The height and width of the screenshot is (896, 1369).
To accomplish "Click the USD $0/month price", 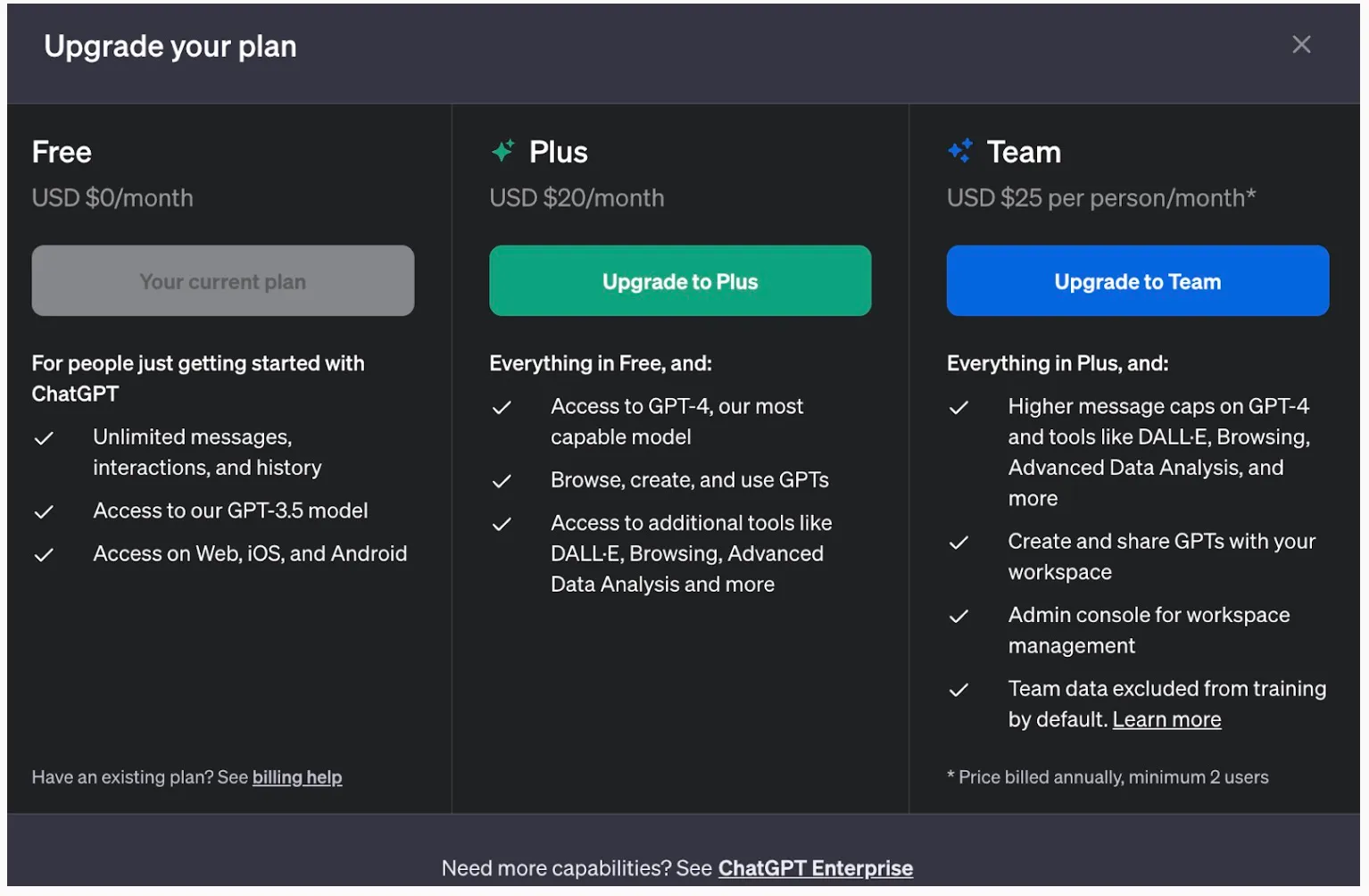I will coord(112,198).
